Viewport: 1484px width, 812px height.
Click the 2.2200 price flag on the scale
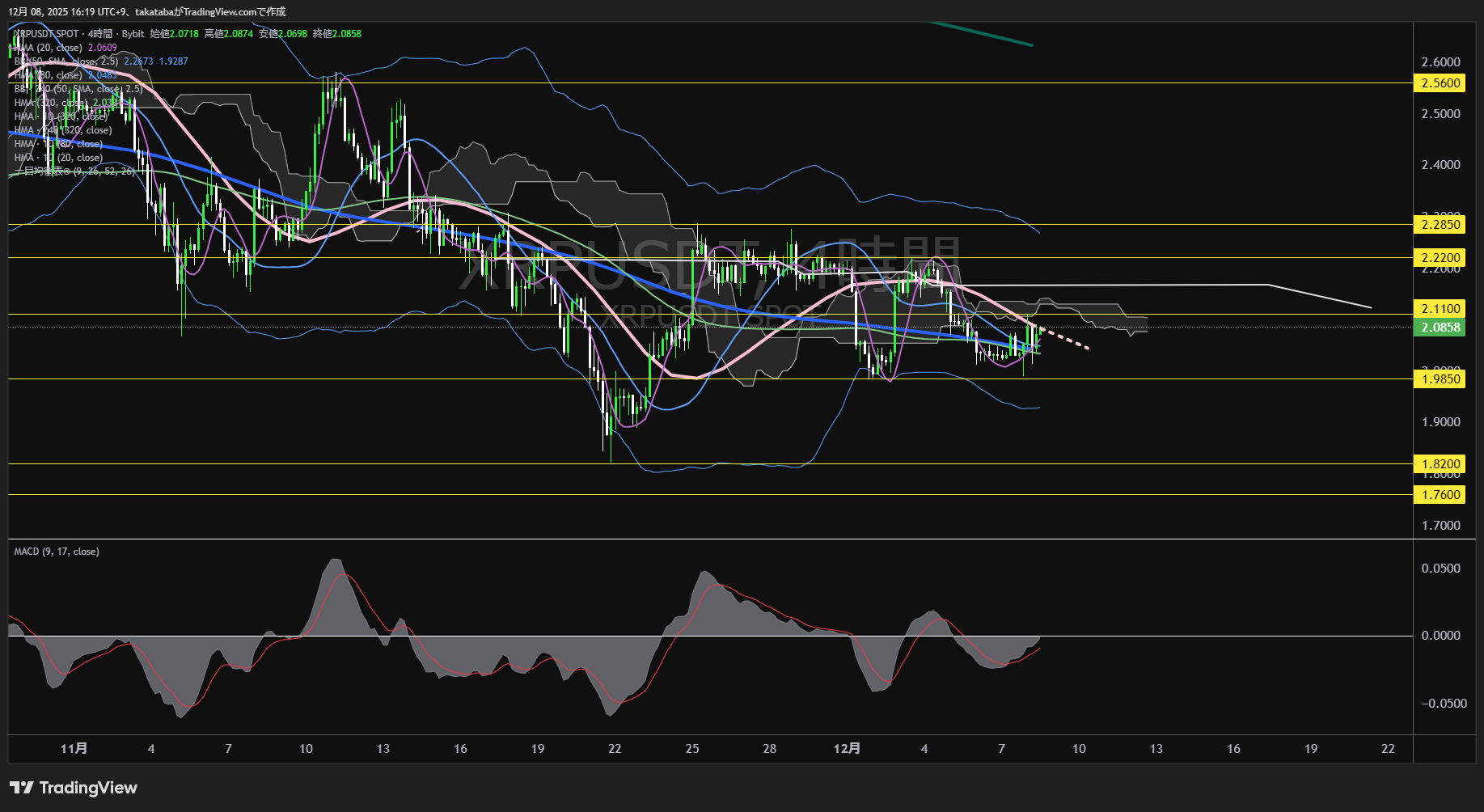pyautogui.click(x=1440, y=257)
